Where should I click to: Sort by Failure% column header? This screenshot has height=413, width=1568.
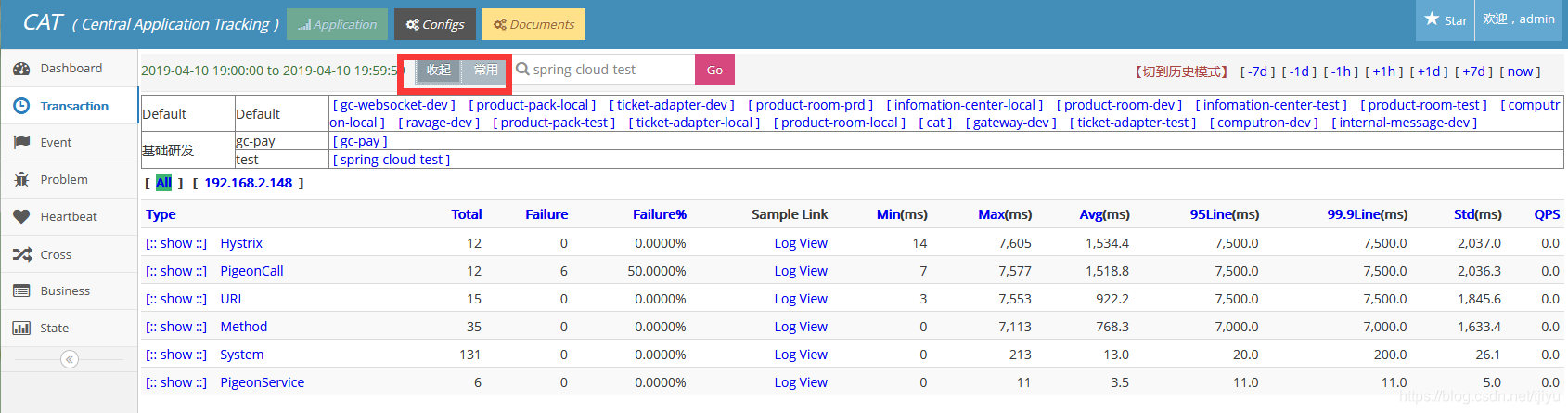(x=660, y=214)
